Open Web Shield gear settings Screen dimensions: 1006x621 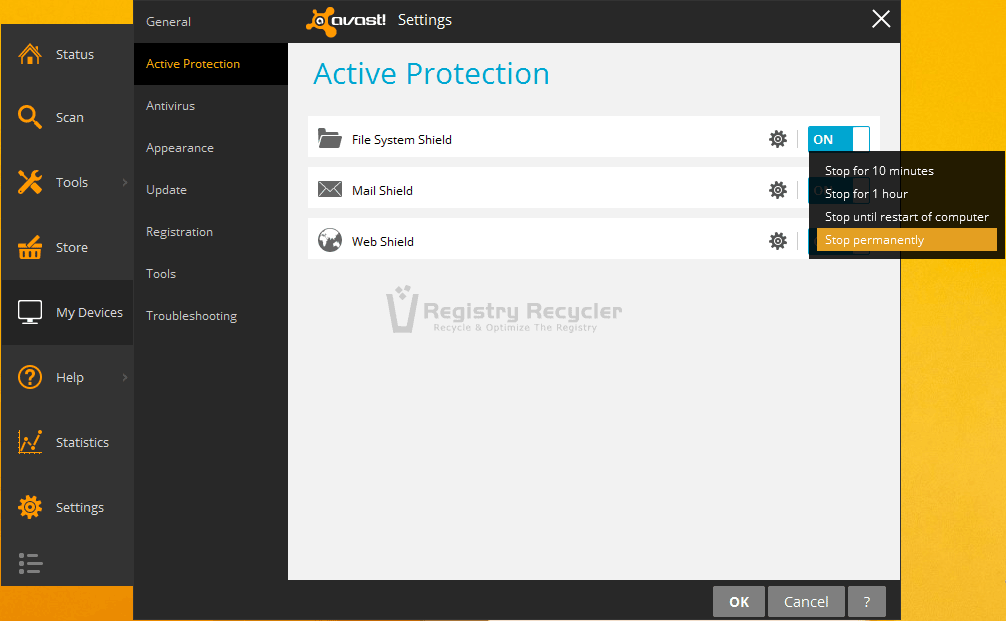pyautogui.click(x=778, y=241)
